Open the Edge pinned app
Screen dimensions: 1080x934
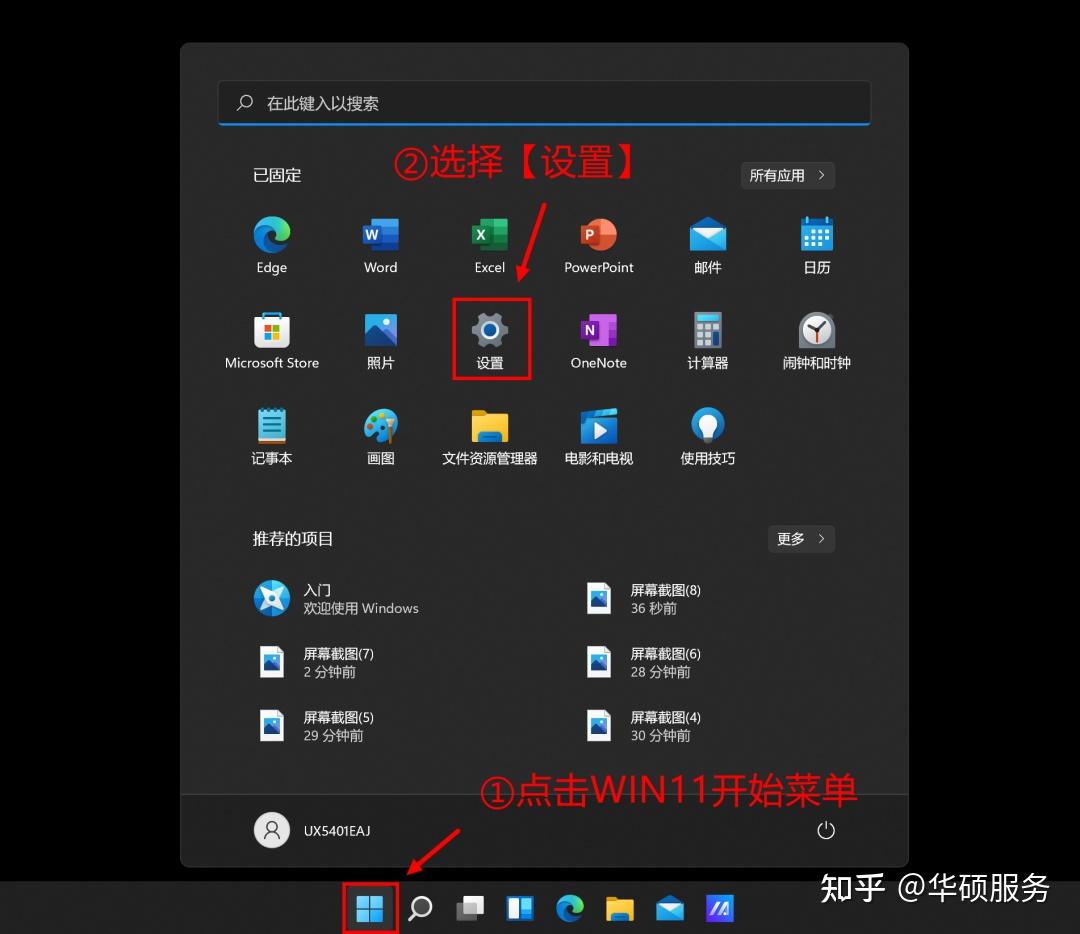pos(271,245)
